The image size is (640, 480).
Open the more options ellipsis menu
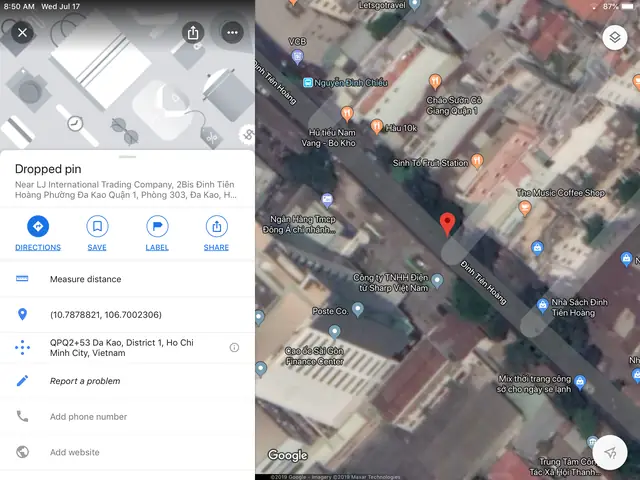point(232,32)
